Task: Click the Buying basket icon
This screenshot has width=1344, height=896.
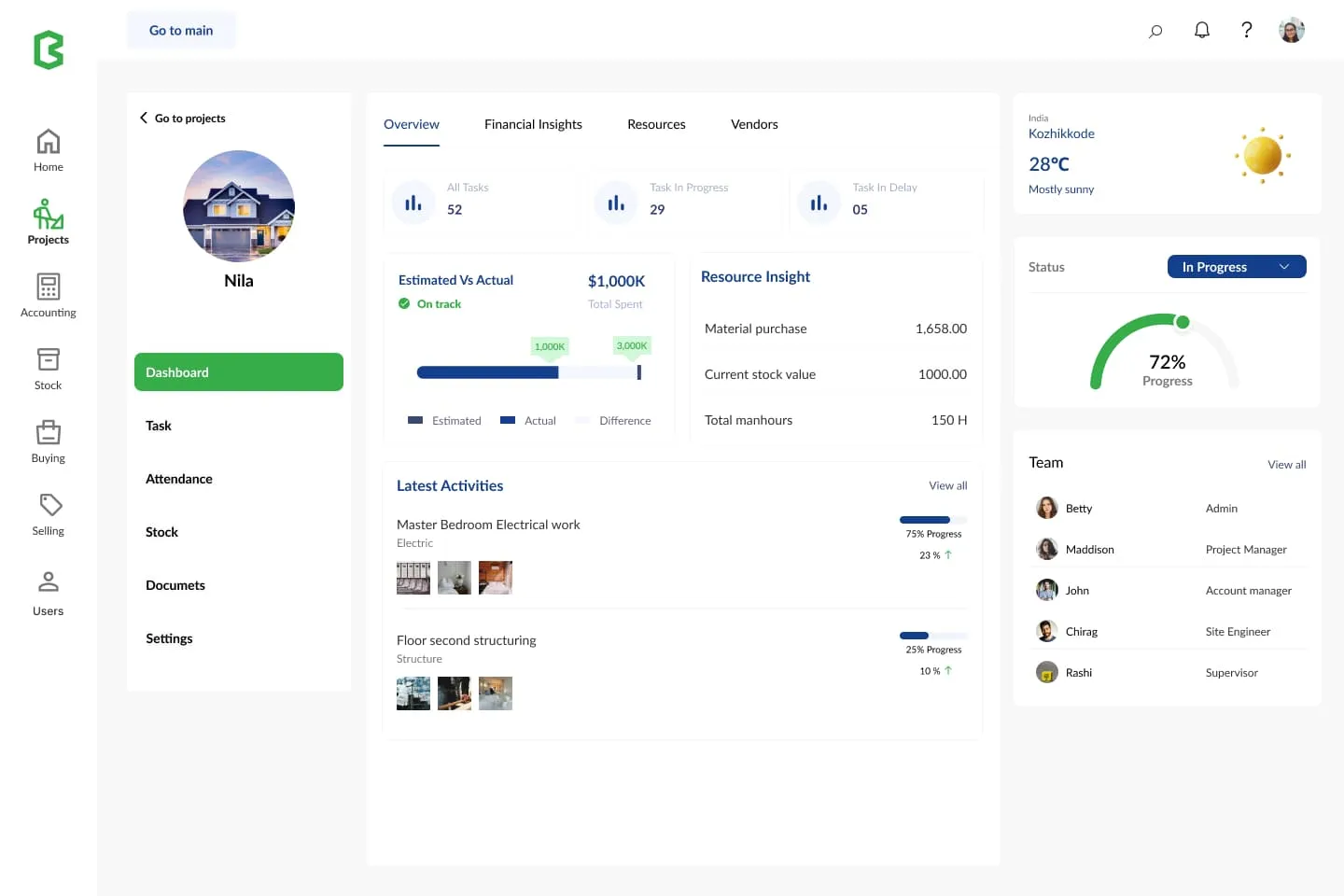Action: (x=49, y=432)
